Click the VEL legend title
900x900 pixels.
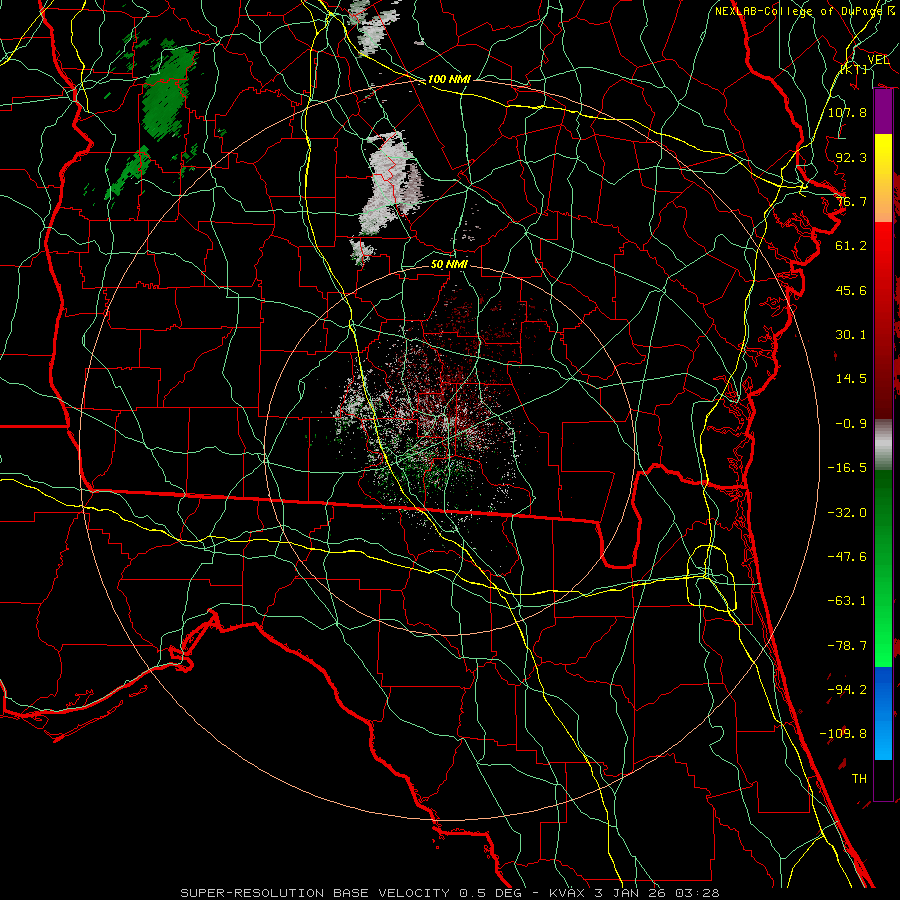coord(878,60)
